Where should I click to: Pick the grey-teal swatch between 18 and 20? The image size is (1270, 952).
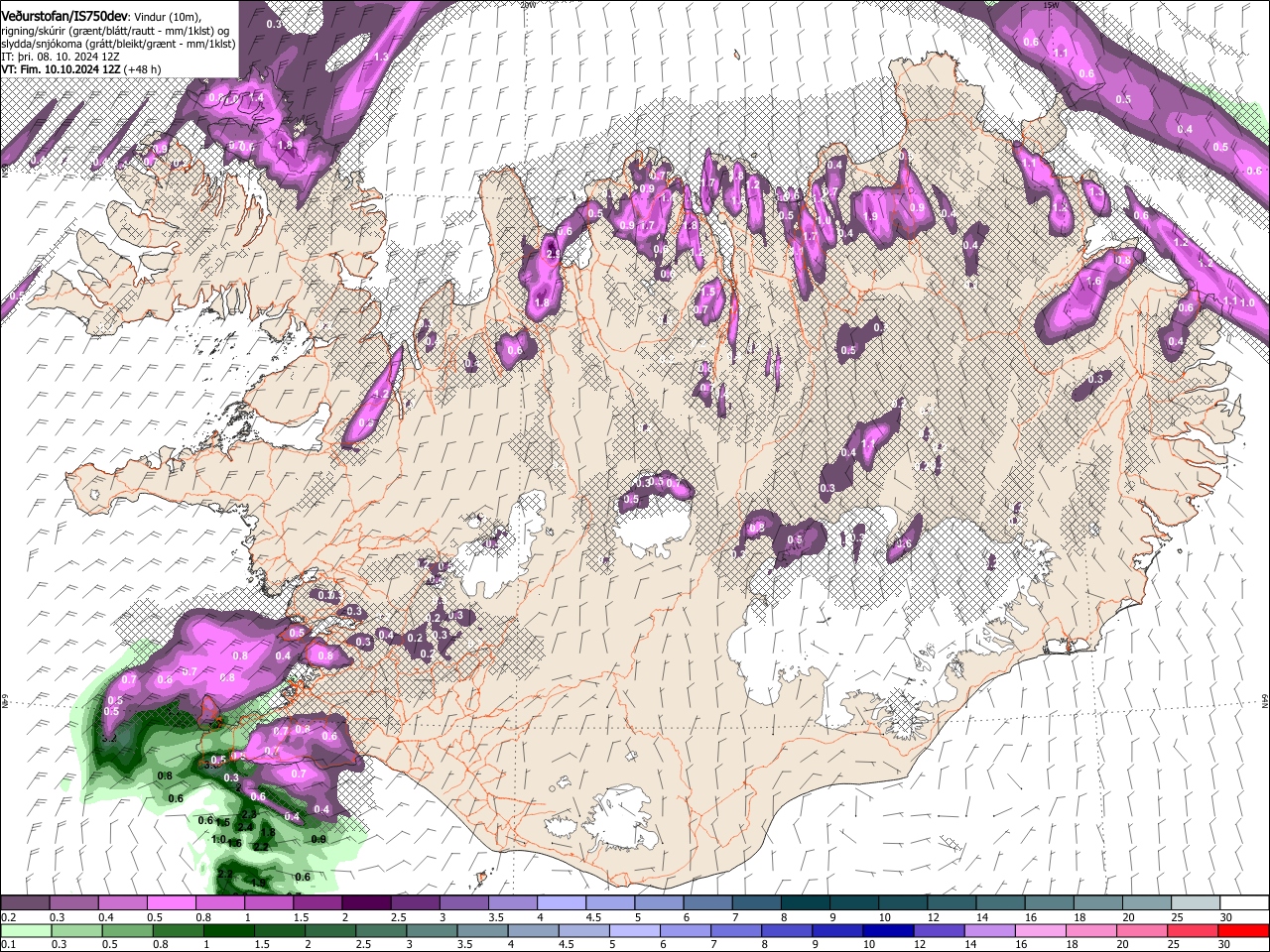[x=1098, y=903]
